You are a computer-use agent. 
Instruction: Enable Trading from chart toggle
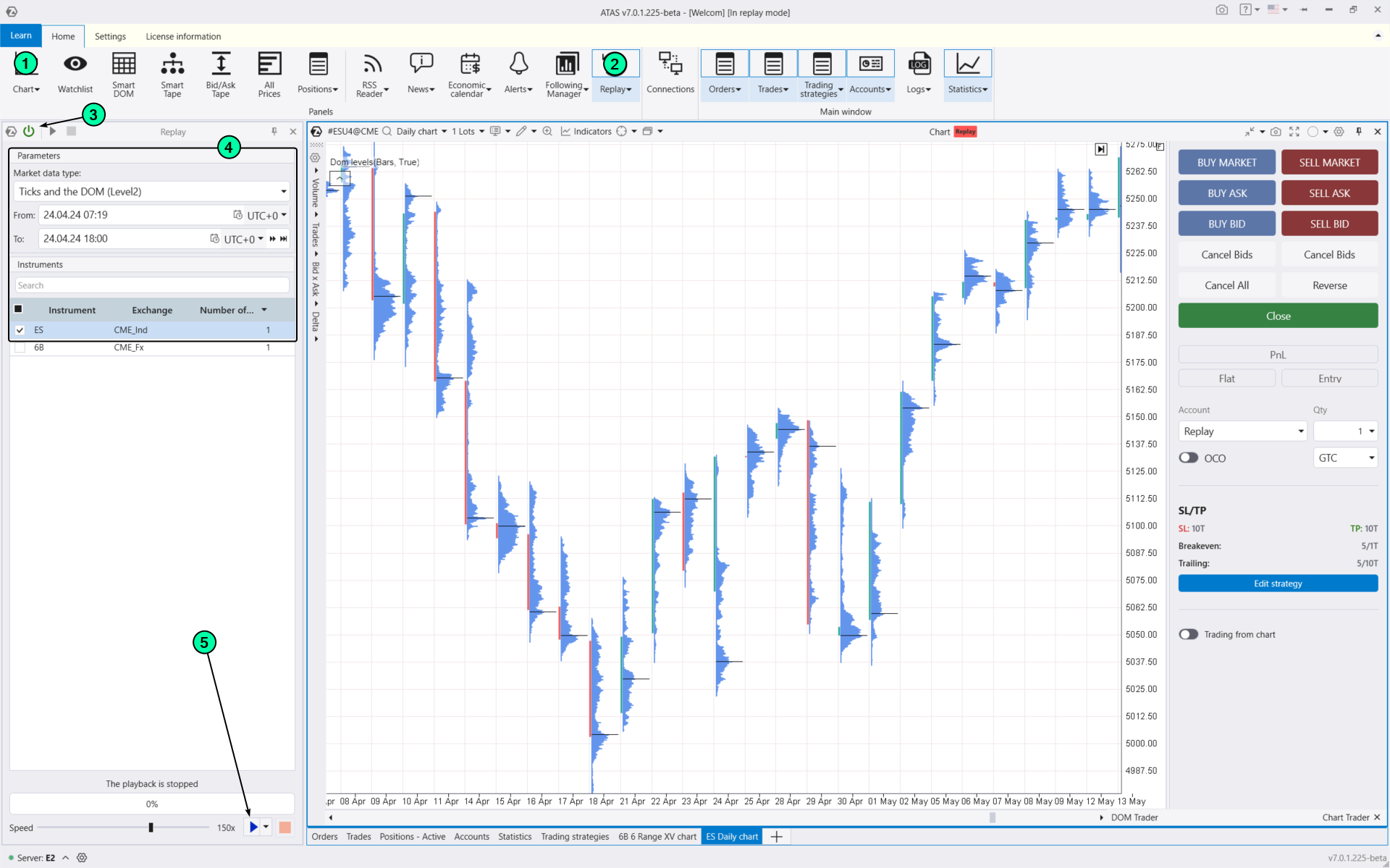pos(1188,634)
